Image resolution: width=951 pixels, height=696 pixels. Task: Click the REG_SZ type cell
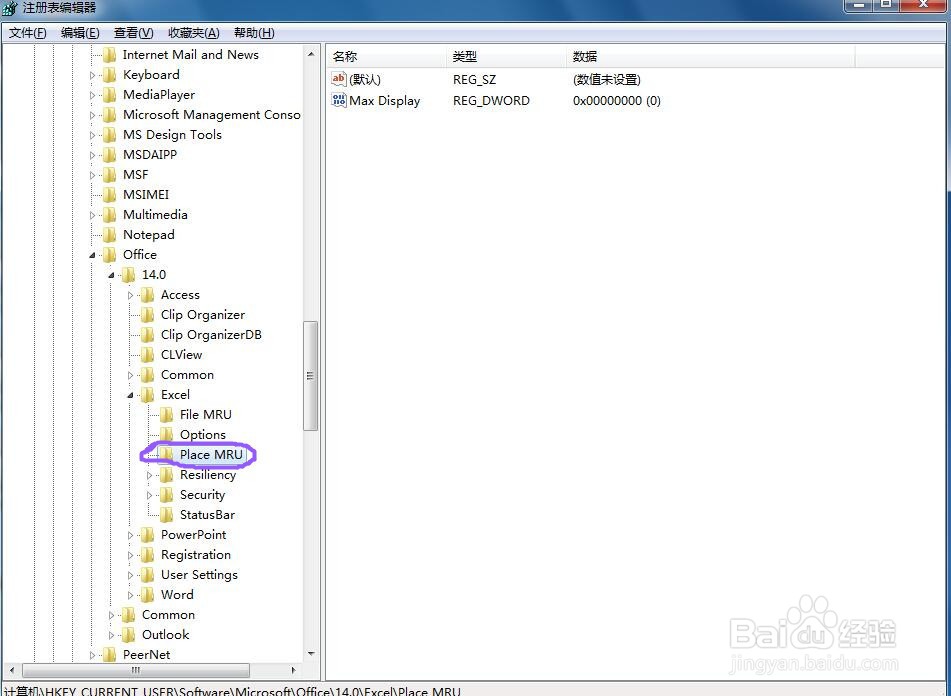pyautogui.click(x=474, y=79)
